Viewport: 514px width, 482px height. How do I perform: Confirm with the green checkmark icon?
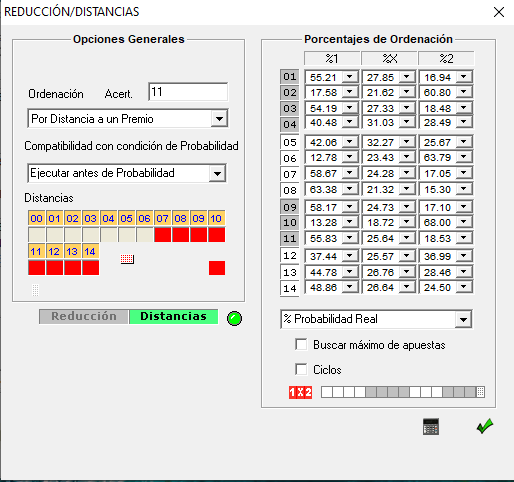point(485,426)
